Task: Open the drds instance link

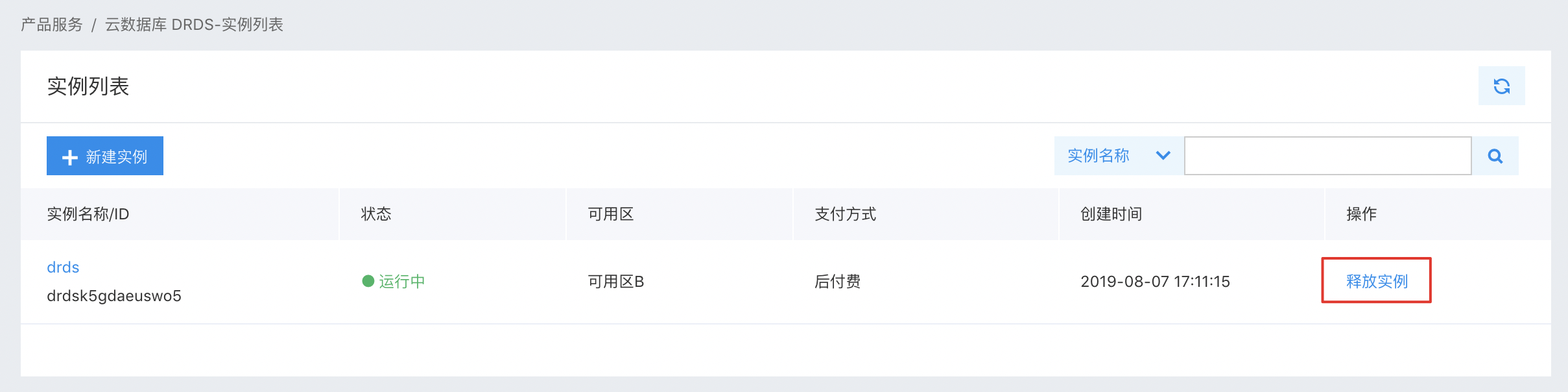Action: click(x=63, y=267)
